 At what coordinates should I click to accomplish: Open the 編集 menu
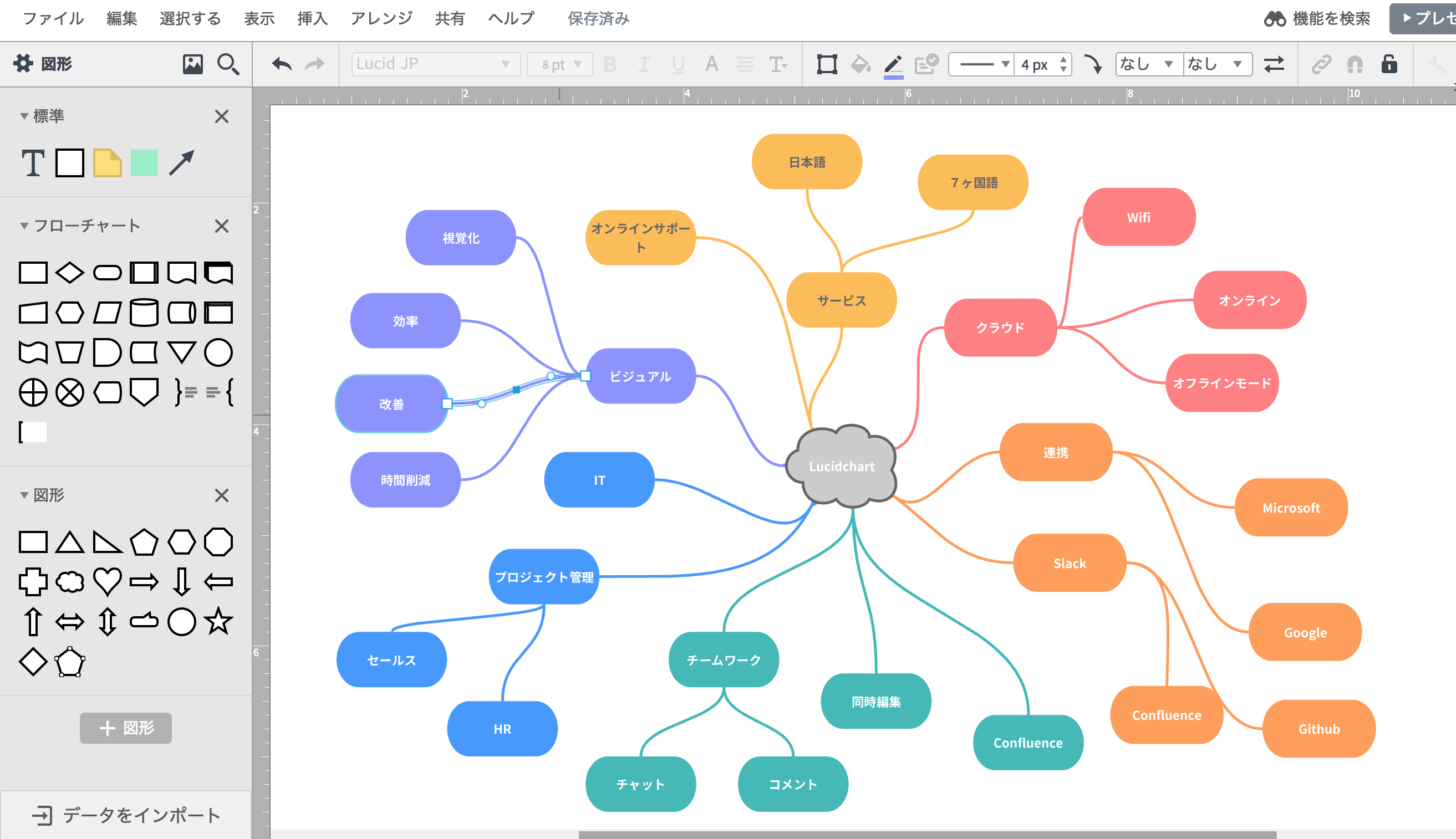(x=121, y=18)
